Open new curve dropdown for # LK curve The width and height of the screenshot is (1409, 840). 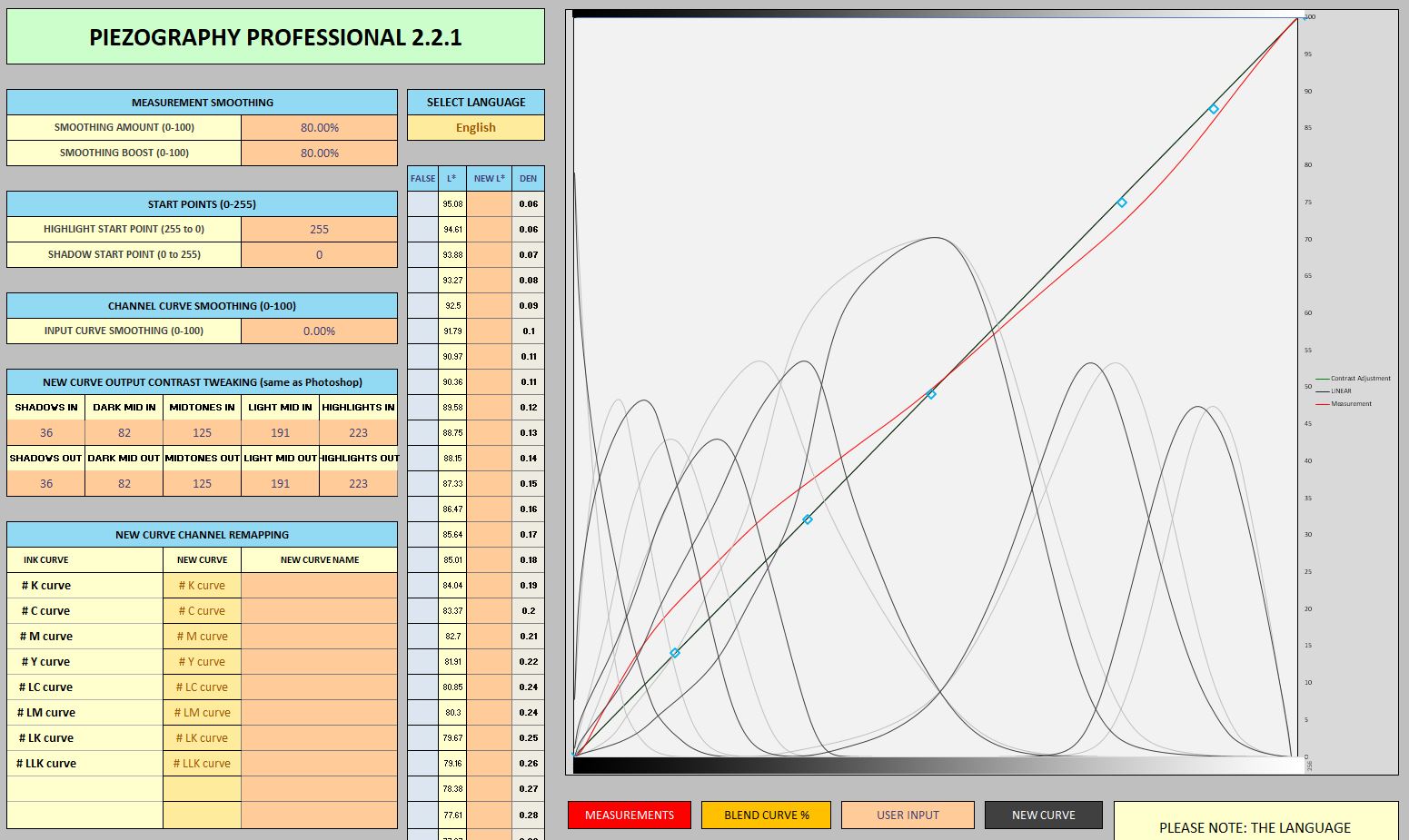click(x=203, y=738)
